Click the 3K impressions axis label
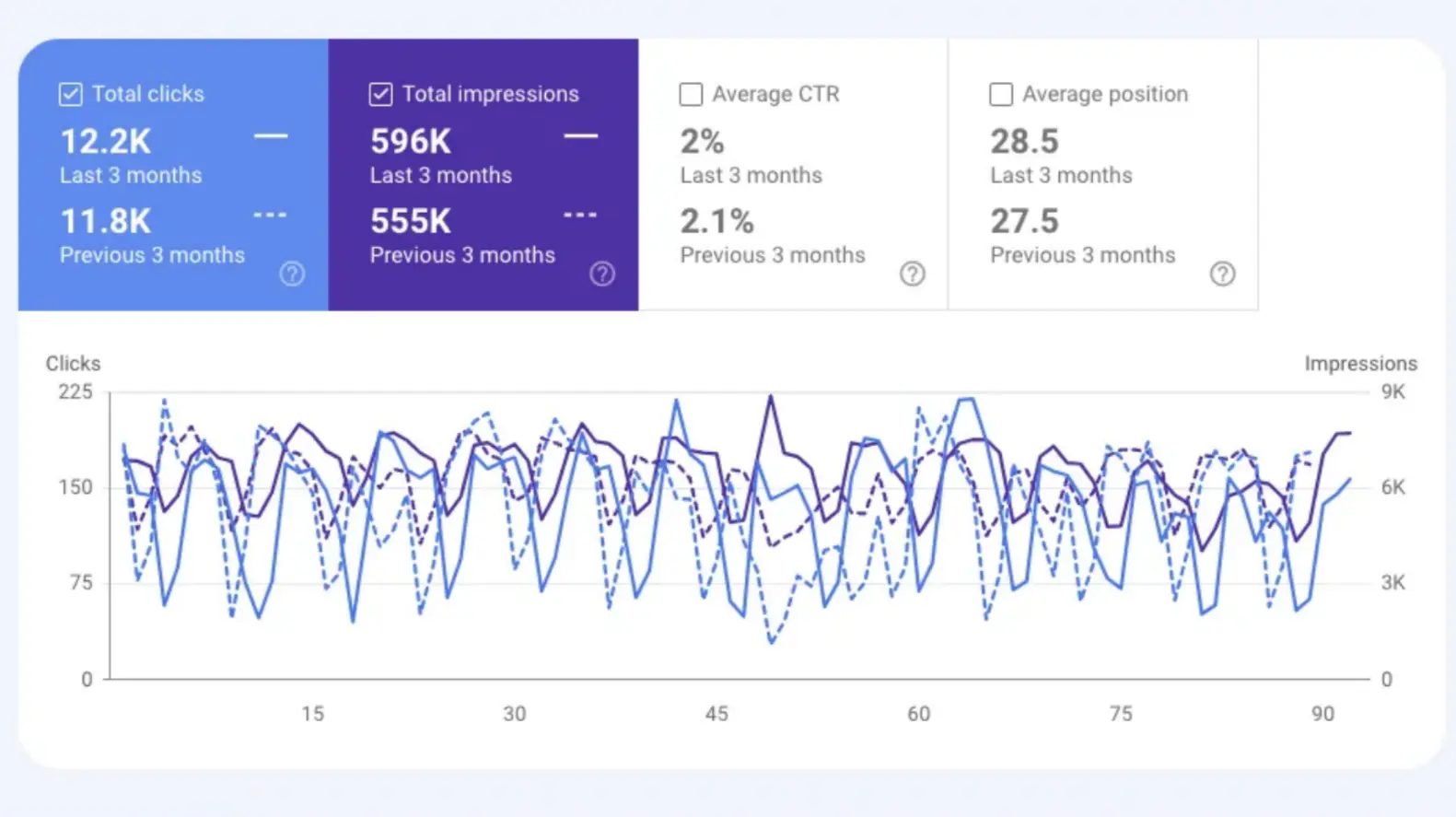Viewport: 1456px width, 817px height. click(x=1393, y=583)
